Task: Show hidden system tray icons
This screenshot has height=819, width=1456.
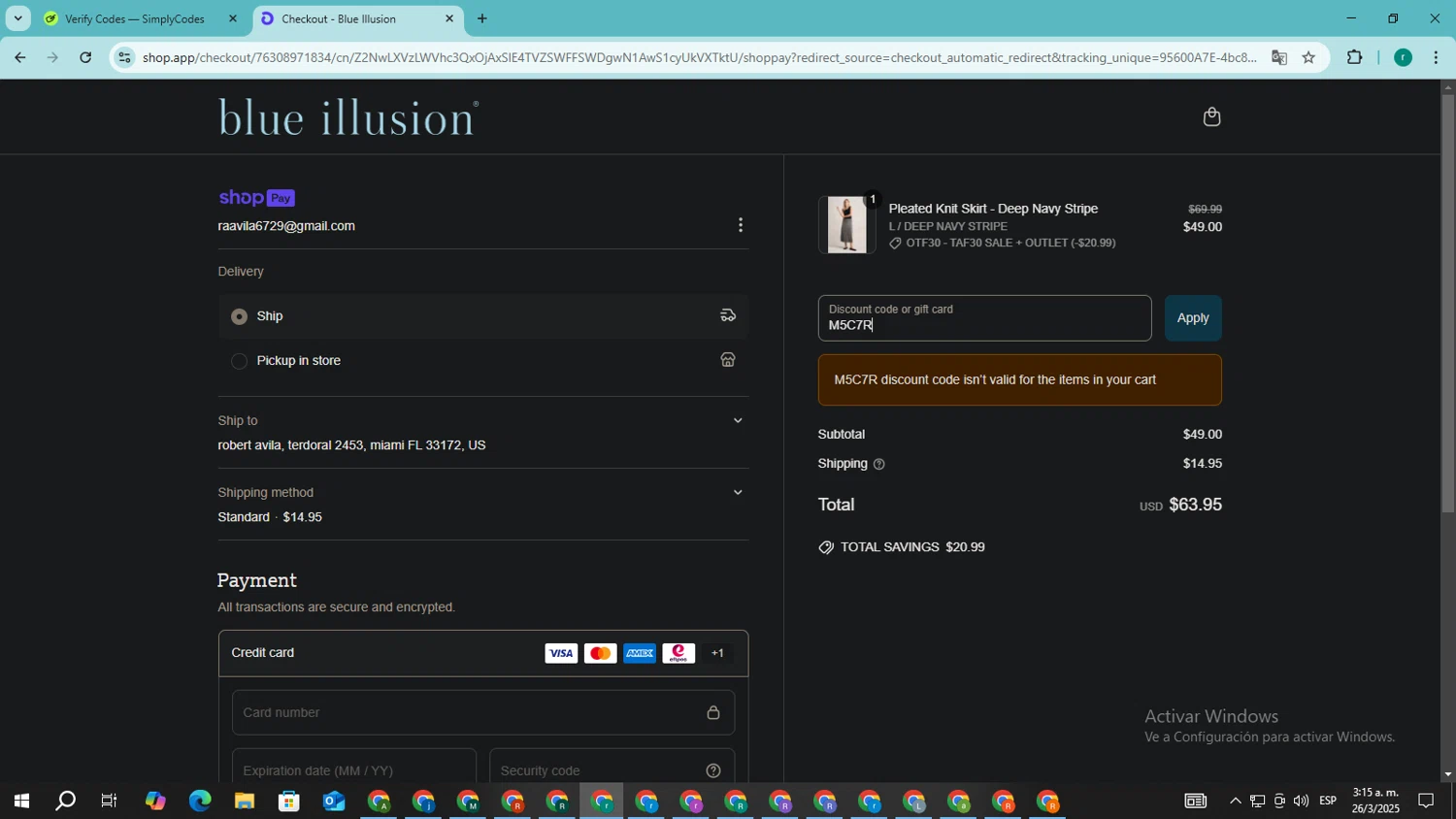Action: tap(1235, 802)
